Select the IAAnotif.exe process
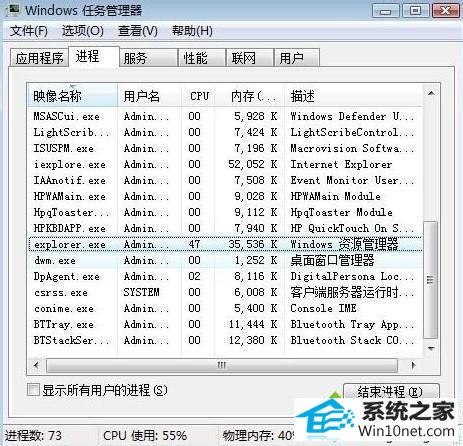The image size is (463, 446). click(x=225, y=180)
